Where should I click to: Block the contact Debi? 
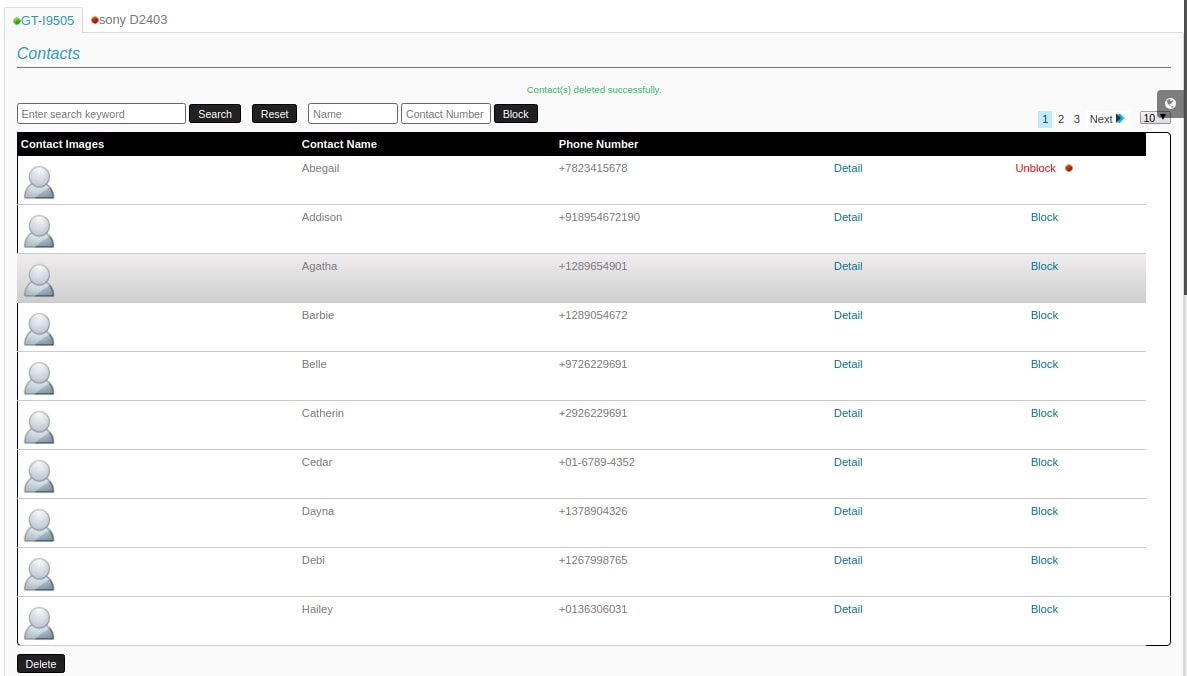(1044, 560)
